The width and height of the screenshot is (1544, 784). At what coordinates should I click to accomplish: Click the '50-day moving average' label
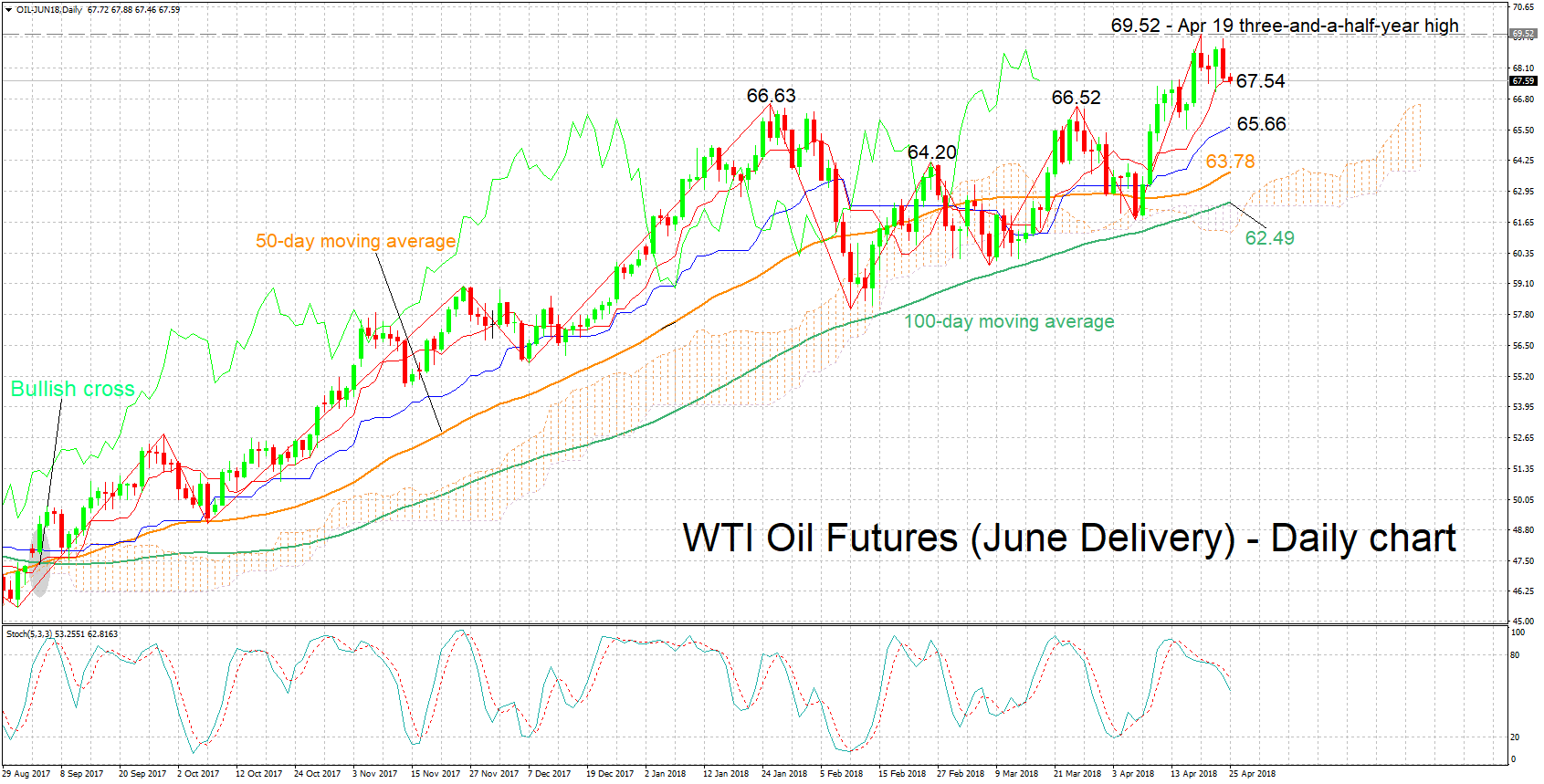click(355, 241)
